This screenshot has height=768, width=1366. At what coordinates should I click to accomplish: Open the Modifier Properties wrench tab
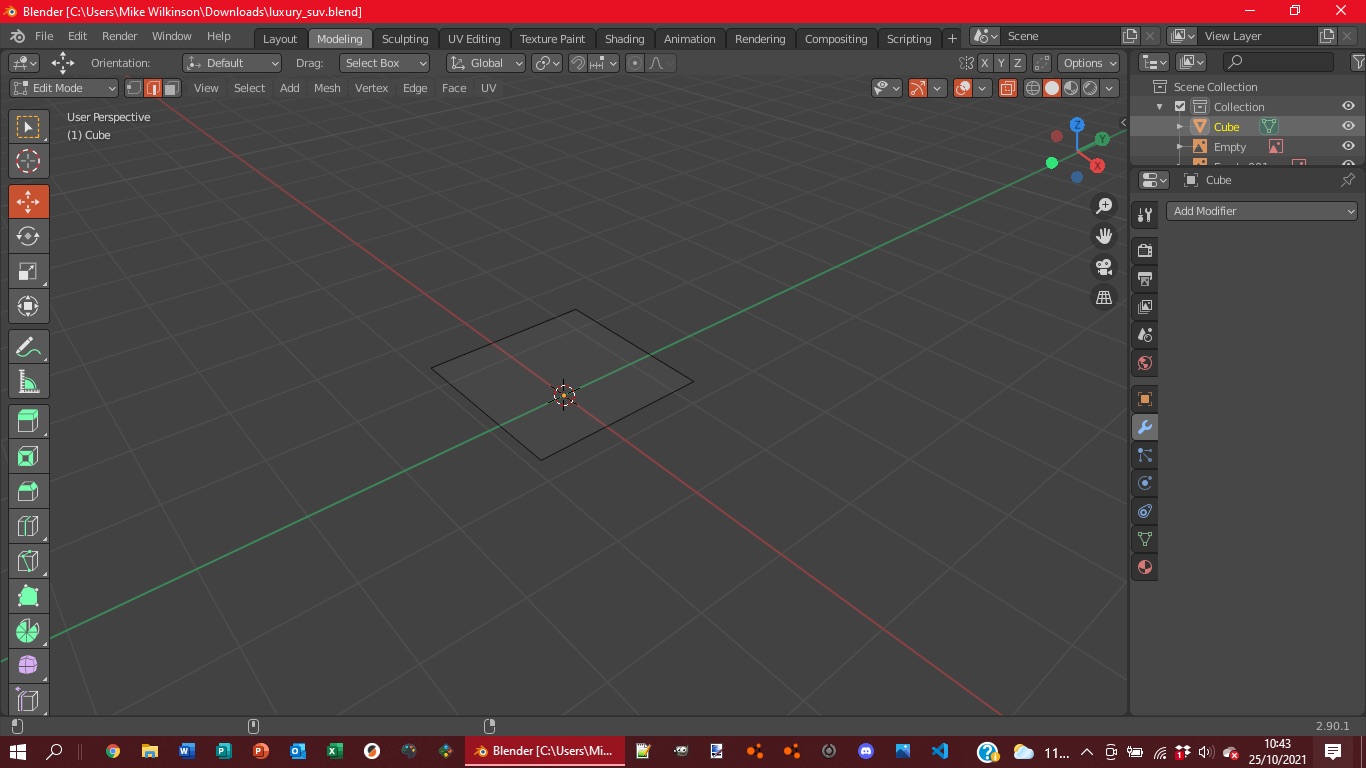click(1145, 427)
